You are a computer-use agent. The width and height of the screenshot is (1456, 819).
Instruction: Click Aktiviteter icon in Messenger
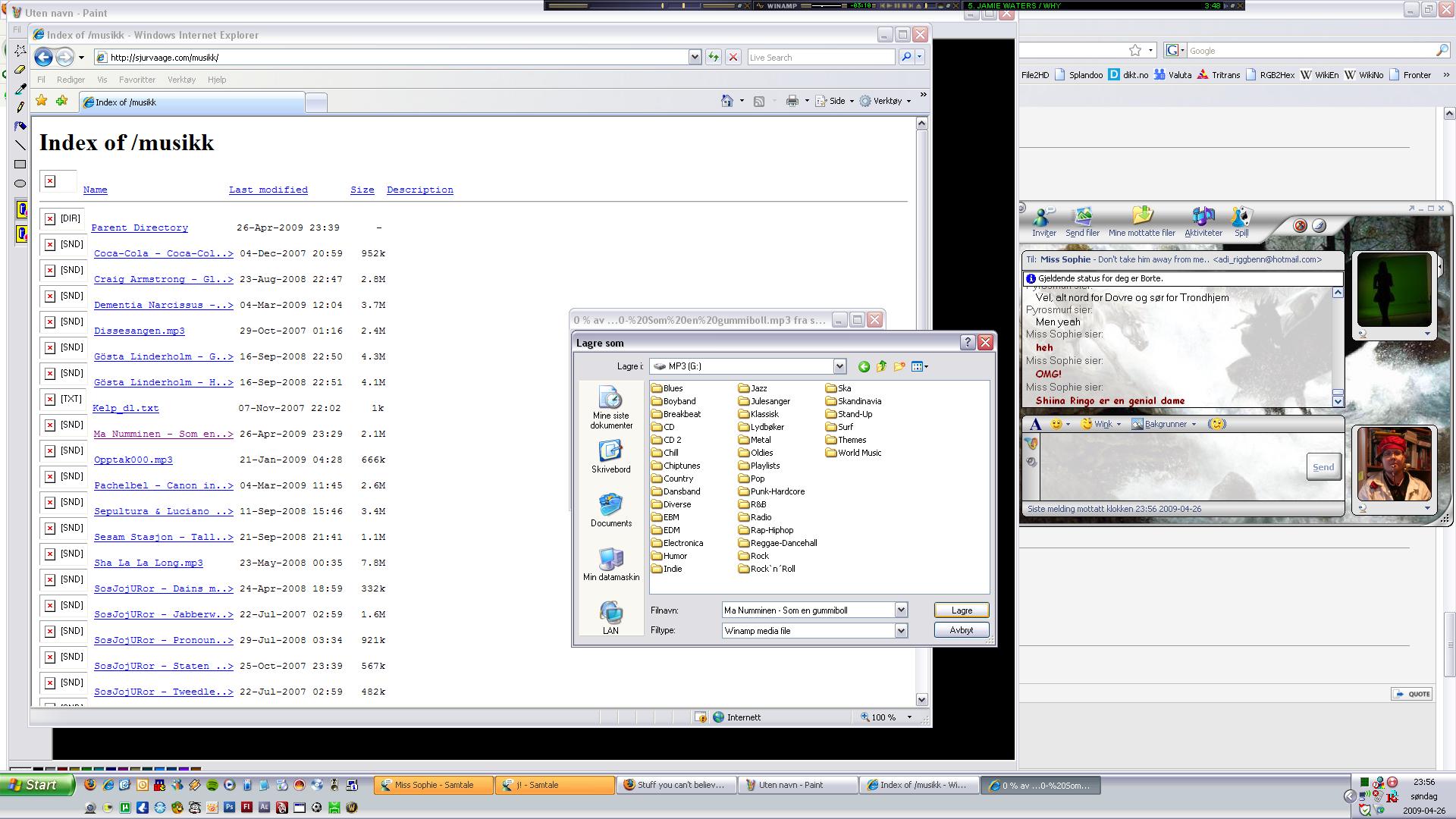pyautogui.click(x=1203, y=222)
